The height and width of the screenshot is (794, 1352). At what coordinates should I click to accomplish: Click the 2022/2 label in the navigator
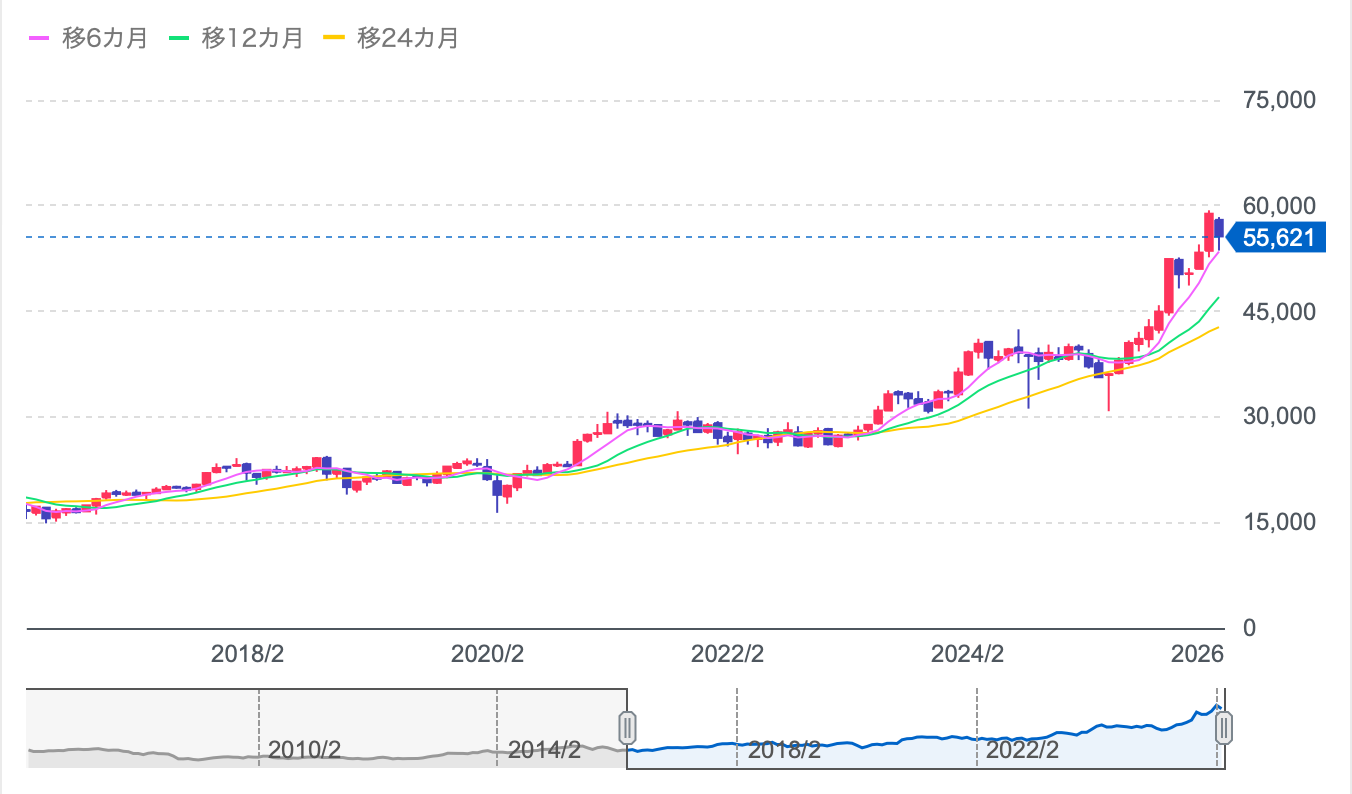[1022, 749]
